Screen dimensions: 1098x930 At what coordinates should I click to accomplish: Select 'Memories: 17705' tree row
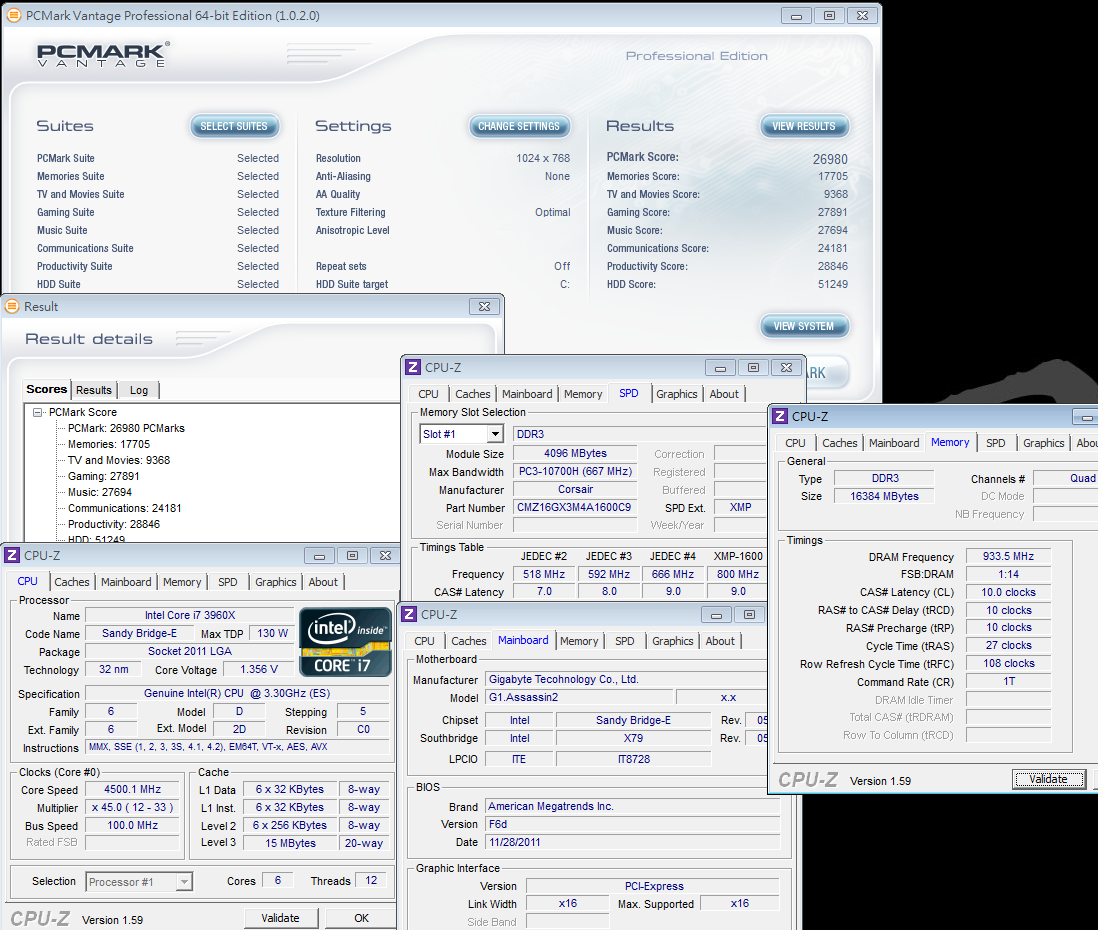109,444
